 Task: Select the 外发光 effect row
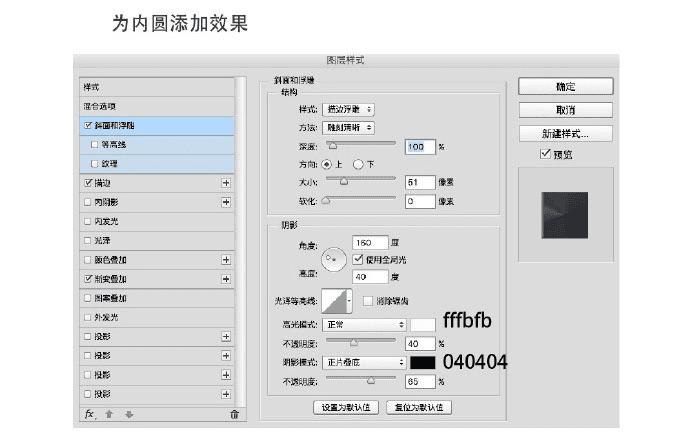tap(157, 317)
